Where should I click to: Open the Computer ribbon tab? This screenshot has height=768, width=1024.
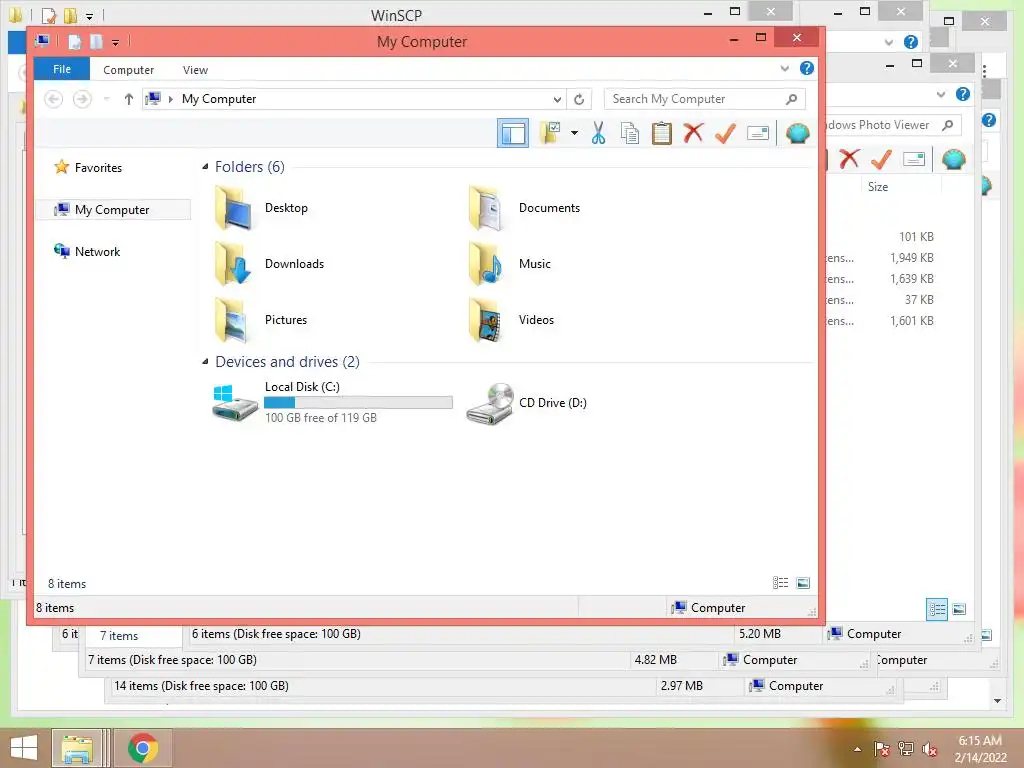pos(129,70)
